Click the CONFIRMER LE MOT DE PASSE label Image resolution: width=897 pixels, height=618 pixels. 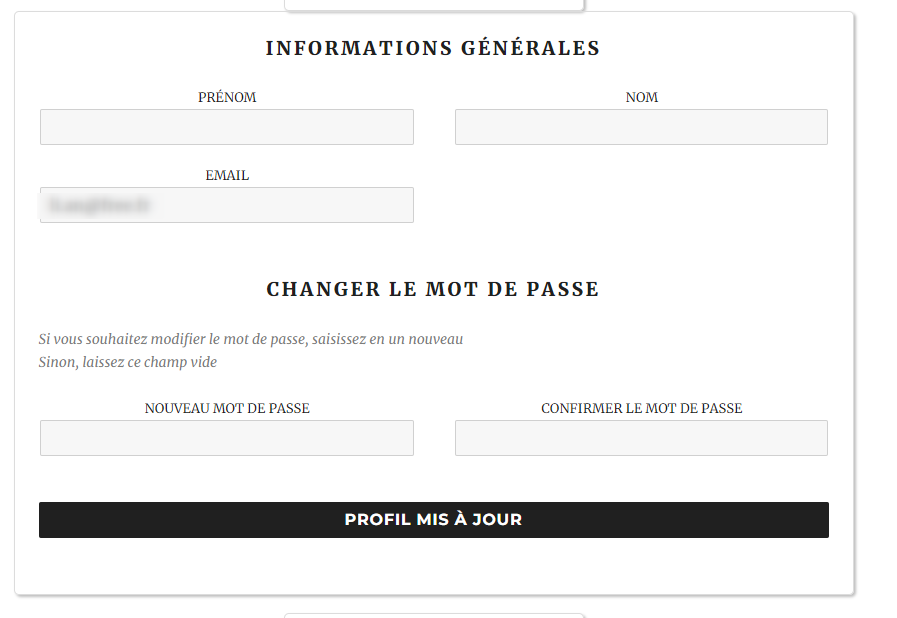point(642,408)
